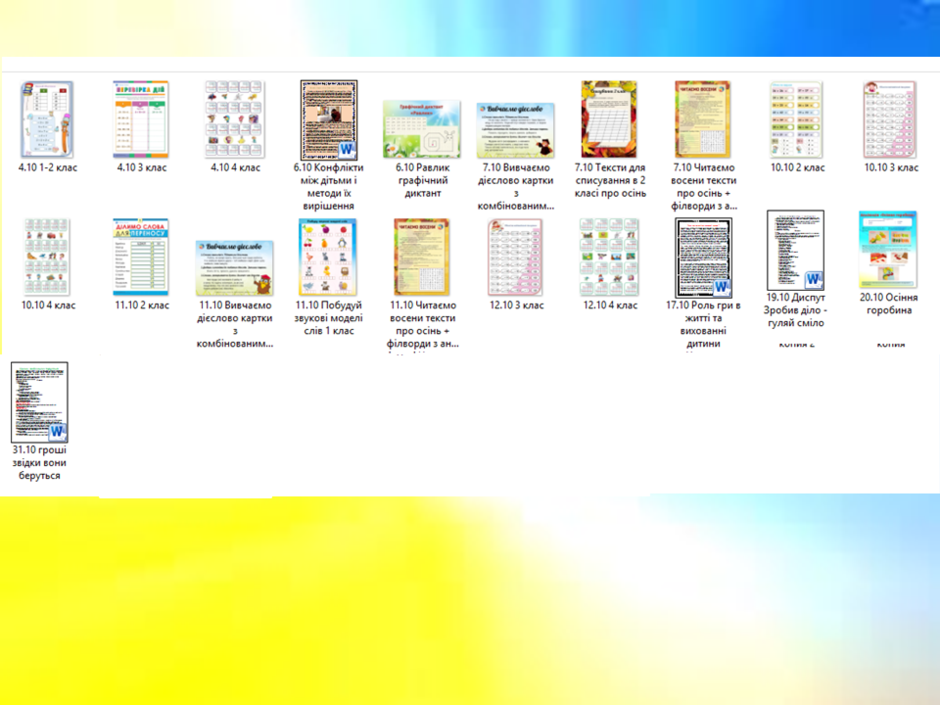The width and height of the screenshot is (940, 705).
Task: Click the '4.10 4 клас' file icon
Action: pyautogui.click(x=234, y=119)
